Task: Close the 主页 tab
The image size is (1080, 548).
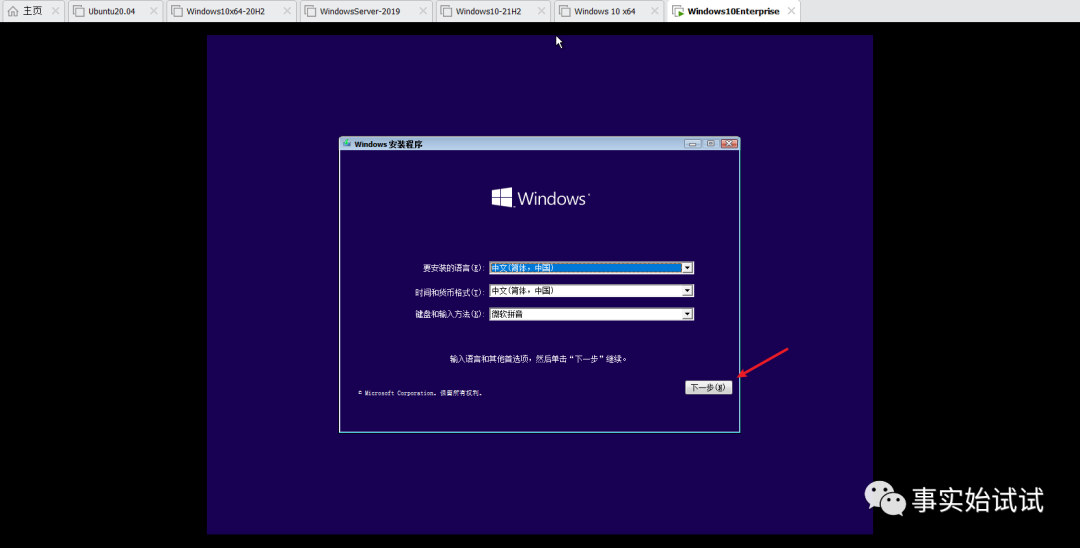Action: click(56, 11)
